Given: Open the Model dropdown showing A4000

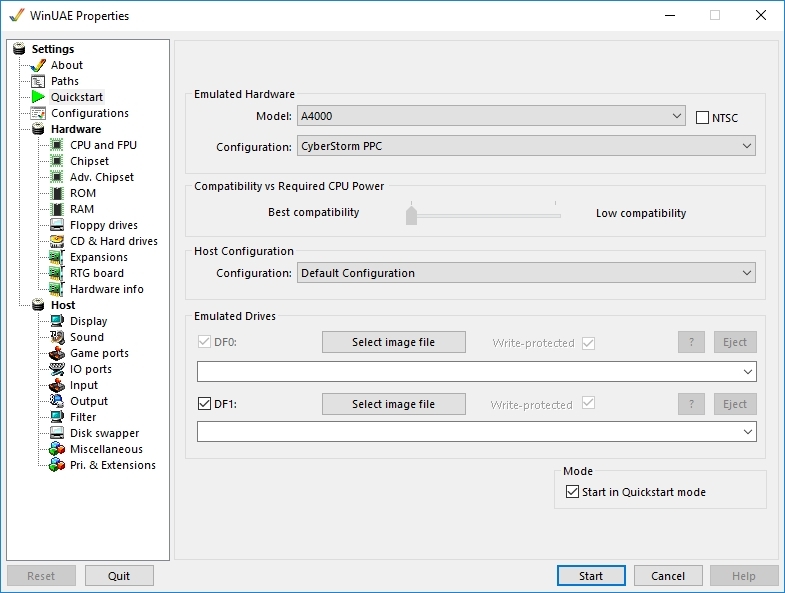Looking at the screenshot, I should tap(491, 116).
